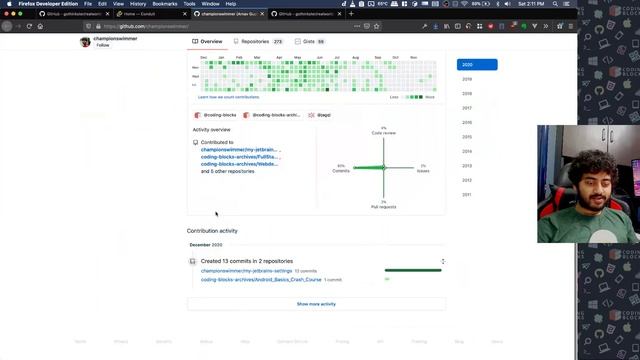Expand the contribution activity fold icon
The image size is (640, 360).
click(443, 261)
